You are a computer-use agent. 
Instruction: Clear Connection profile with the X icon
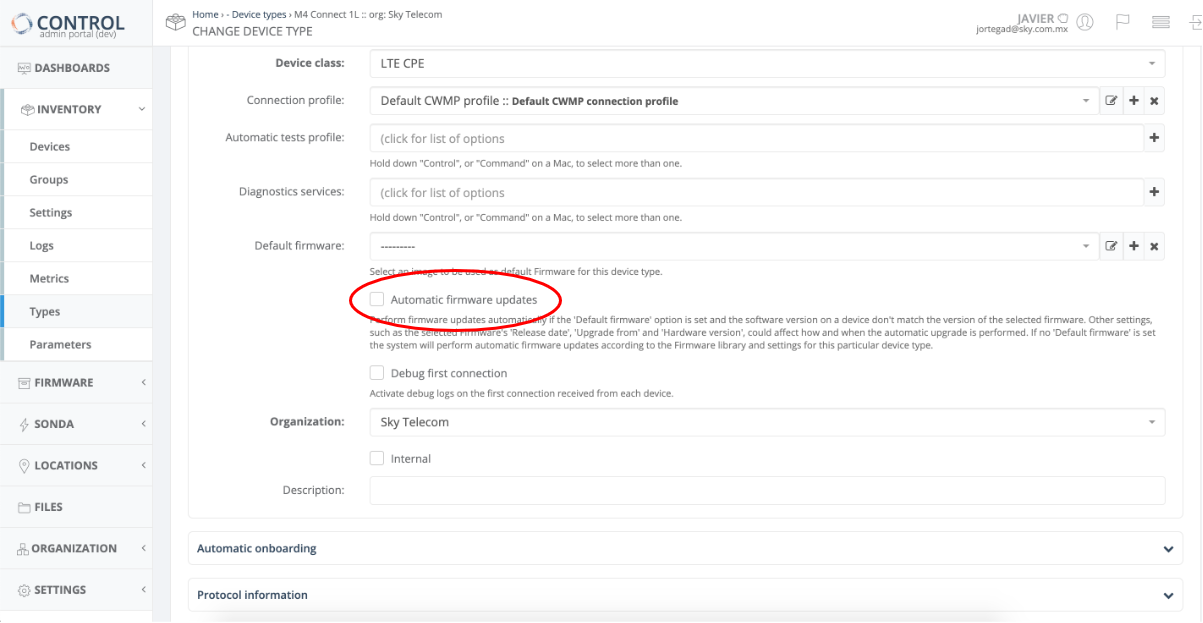[x=1154, y=101]
